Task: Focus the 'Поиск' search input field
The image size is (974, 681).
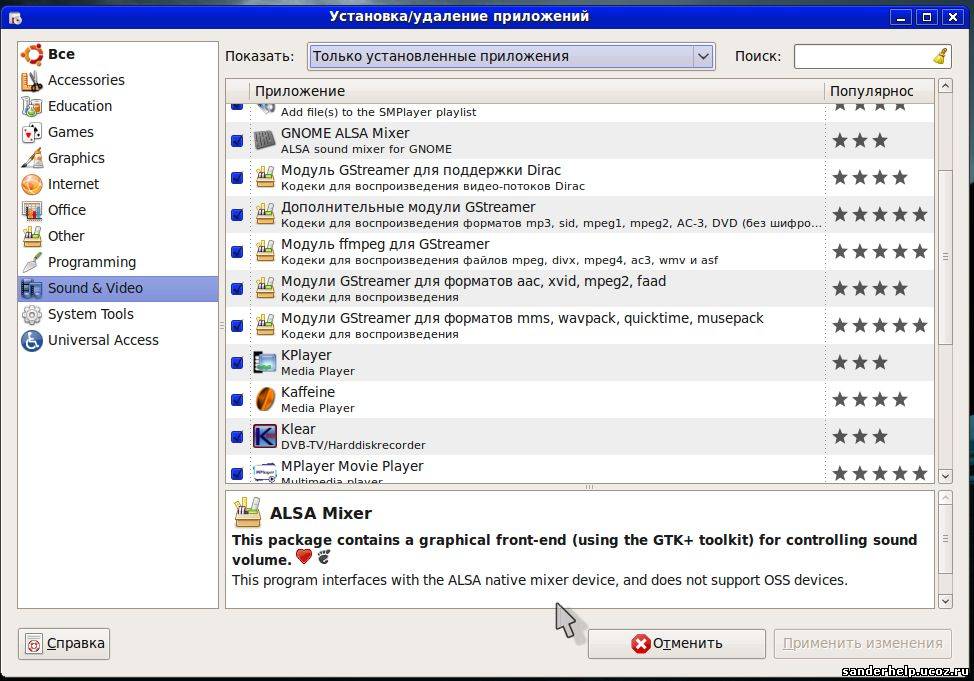Action: [862, 56]
